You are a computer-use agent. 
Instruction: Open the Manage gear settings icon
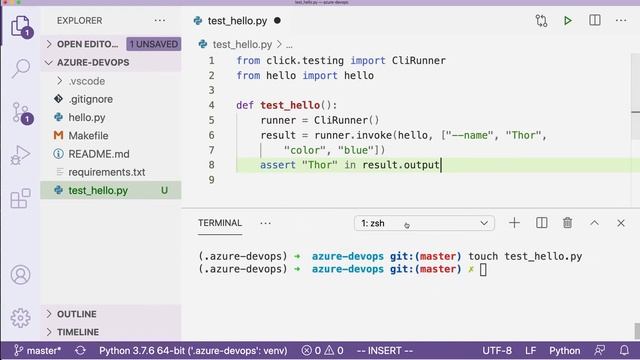pos(20,318)
